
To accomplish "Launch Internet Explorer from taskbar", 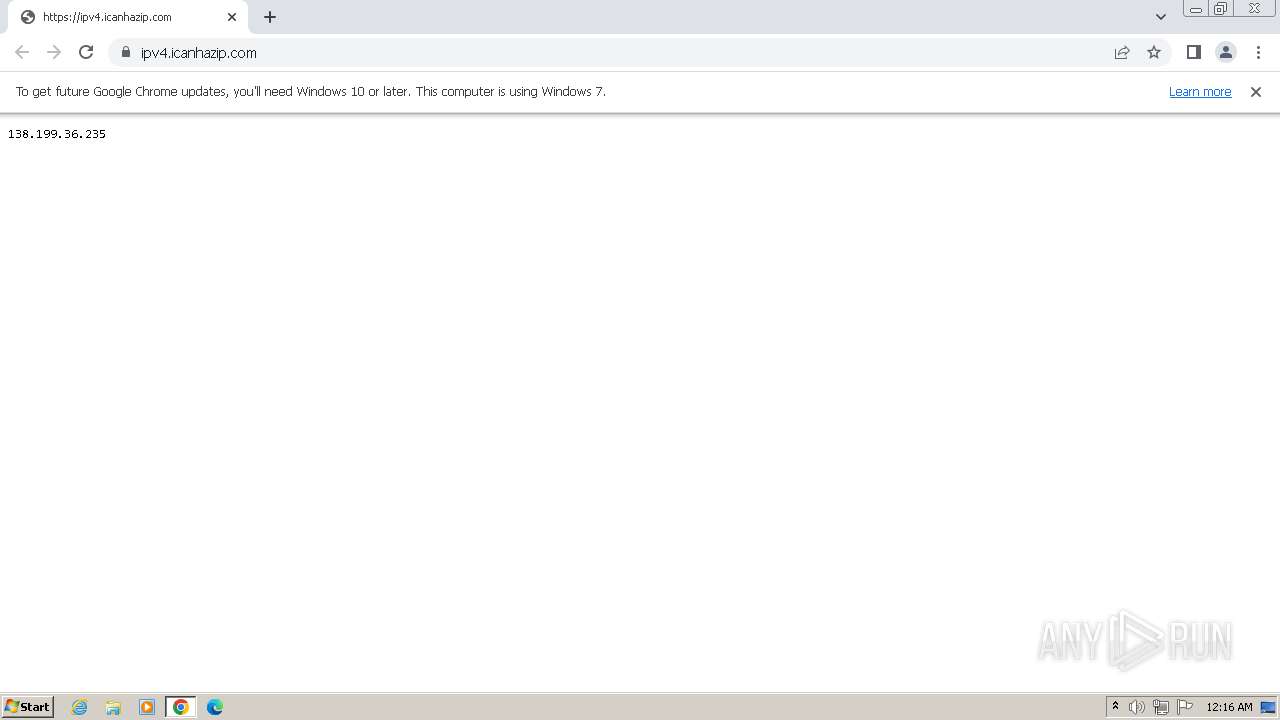I will tap(80, 707).
